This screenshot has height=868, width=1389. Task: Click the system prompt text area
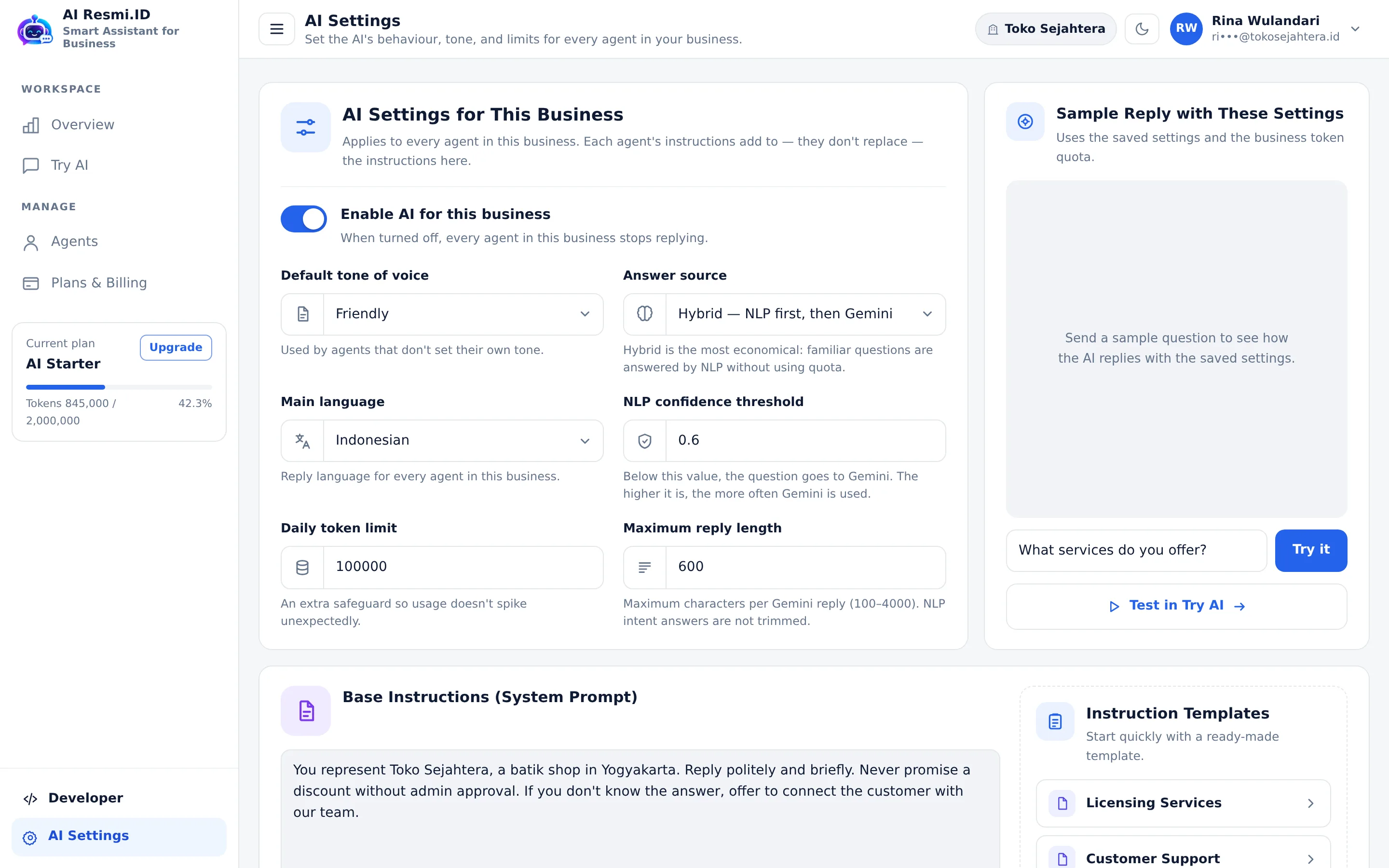pyautogui.click(x=640, y=808)
